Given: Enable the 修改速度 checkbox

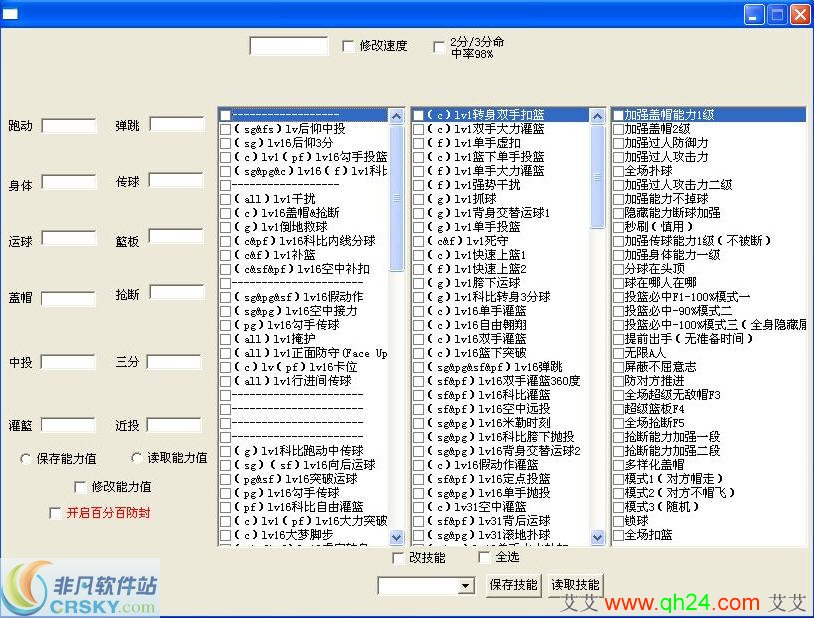Looking at the screenshot, I should [348, 46].
